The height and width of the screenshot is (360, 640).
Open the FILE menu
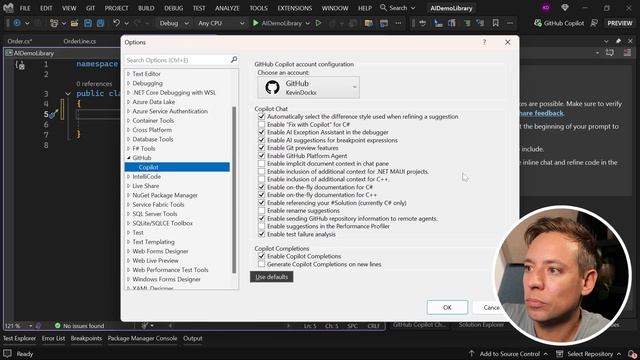click(x=25, y=8)
